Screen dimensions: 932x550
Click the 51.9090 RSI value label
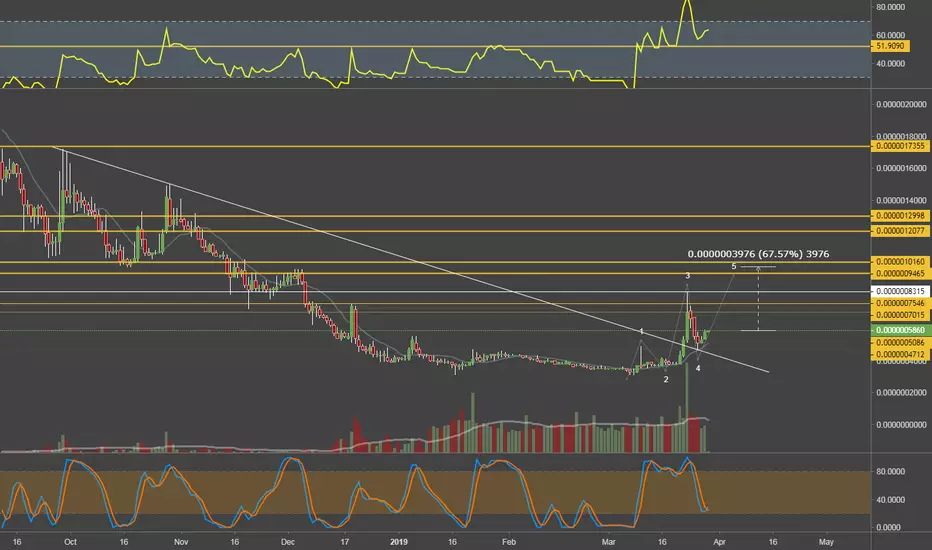[x=890, y=46]
